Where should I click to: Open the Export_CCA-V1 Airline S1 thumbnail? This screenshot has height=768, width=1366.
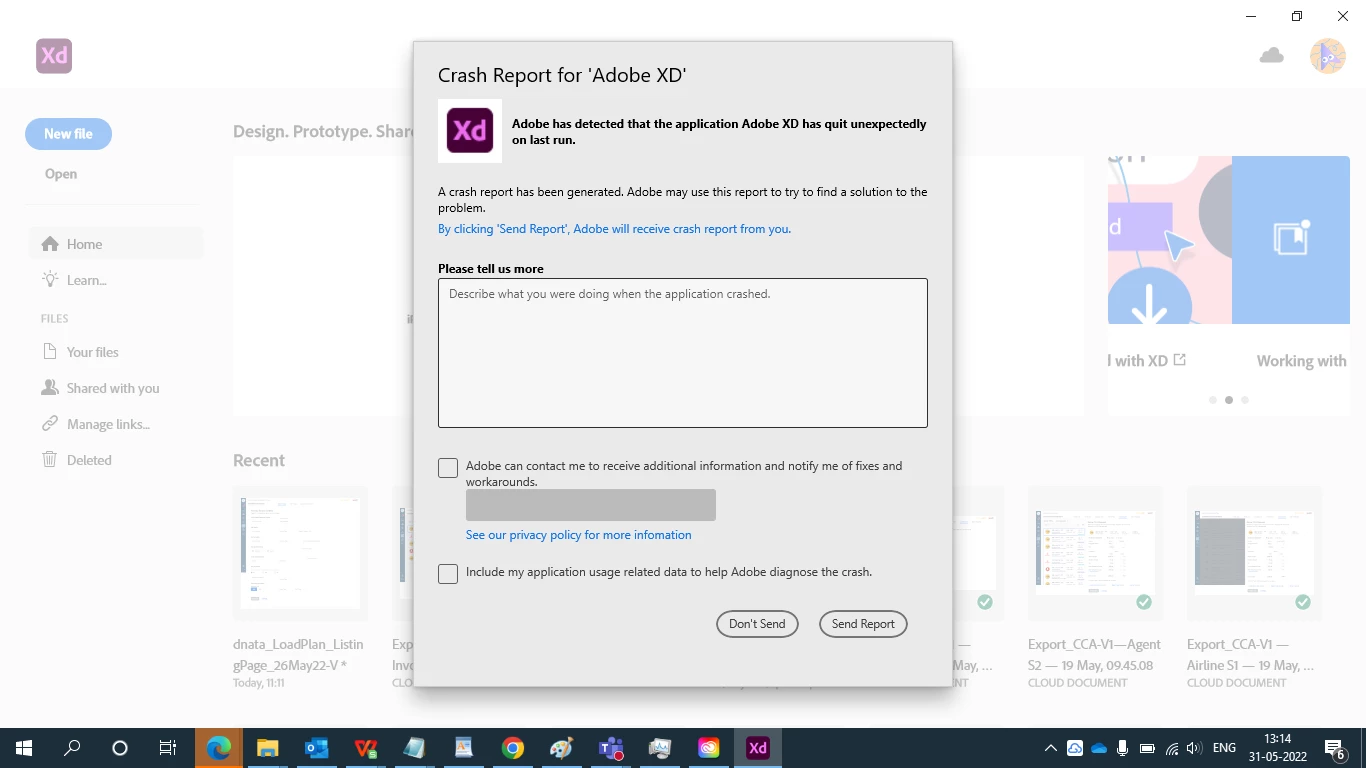click(1254, 553)
